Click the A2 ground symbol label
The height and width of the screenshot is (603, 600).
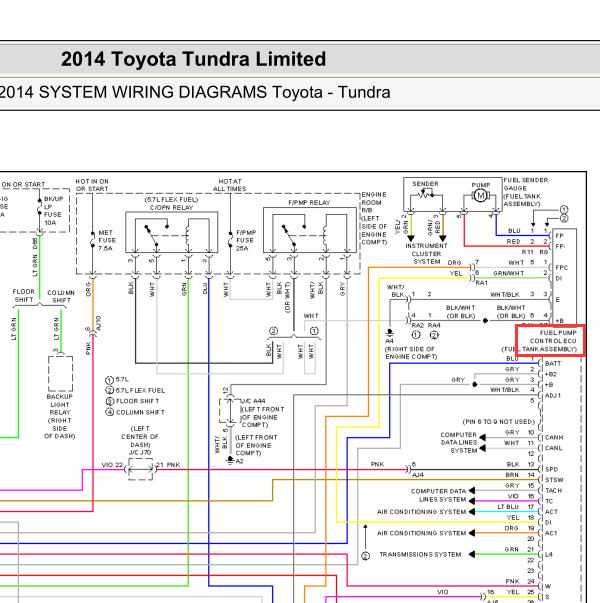(240, 461)
